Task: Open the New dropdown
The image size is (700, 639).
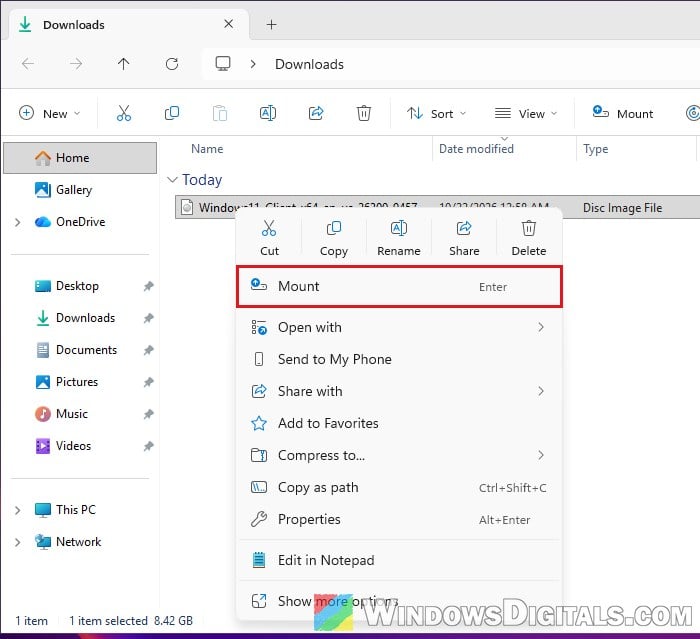Action: click(50, 113)
